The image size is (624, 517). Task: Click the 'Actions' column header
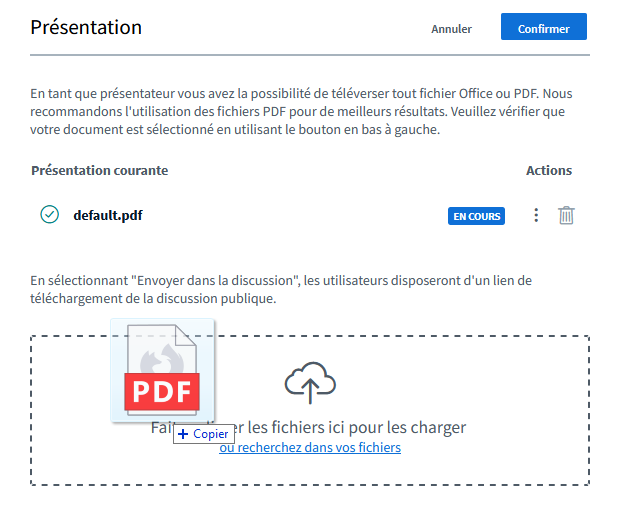[x=548, y=171]
